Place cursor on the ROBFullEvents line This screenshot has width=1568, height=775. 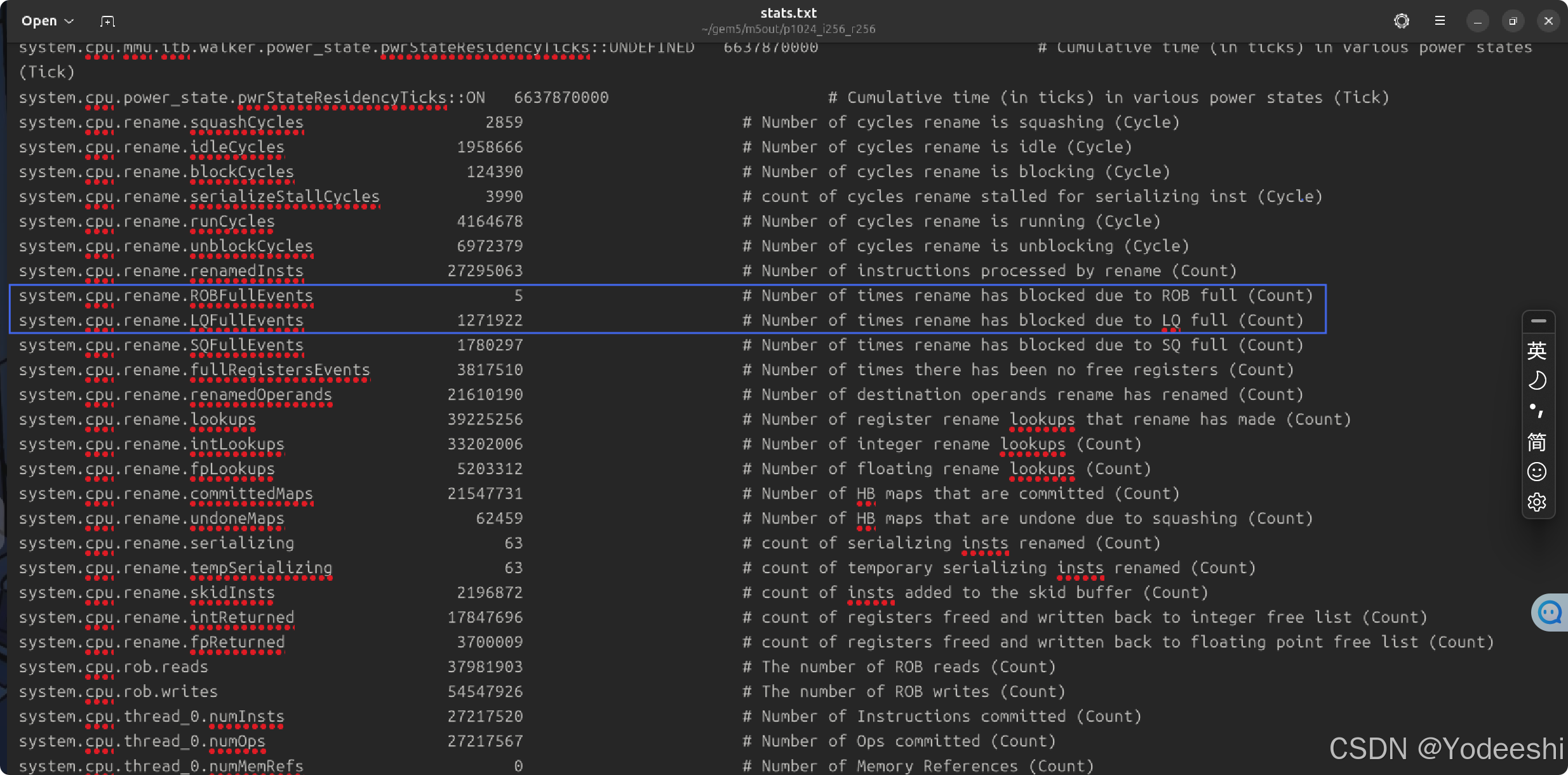pos(251,296)
